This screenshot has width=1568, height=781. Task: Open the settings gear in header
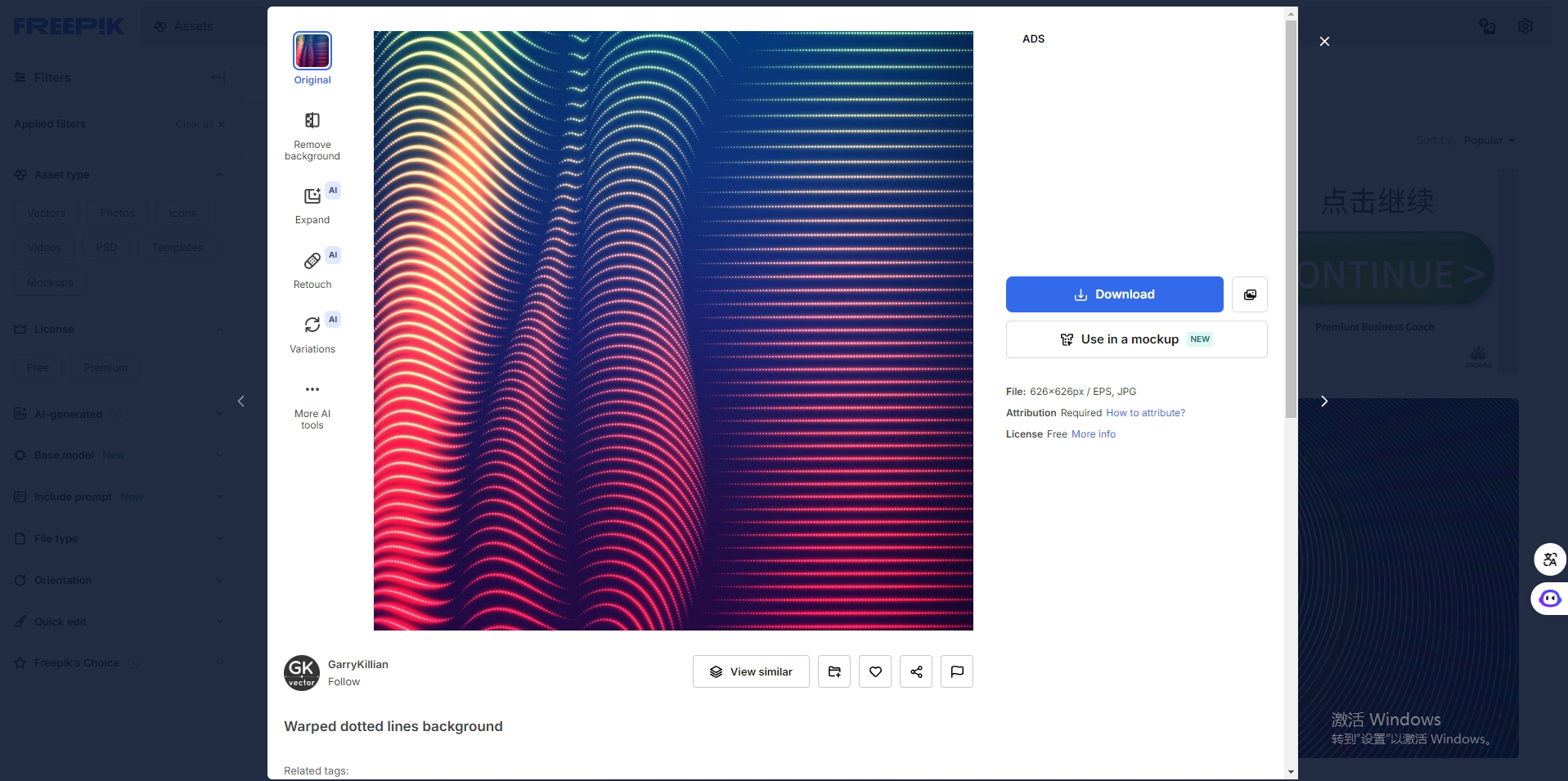pos(1525,26)
